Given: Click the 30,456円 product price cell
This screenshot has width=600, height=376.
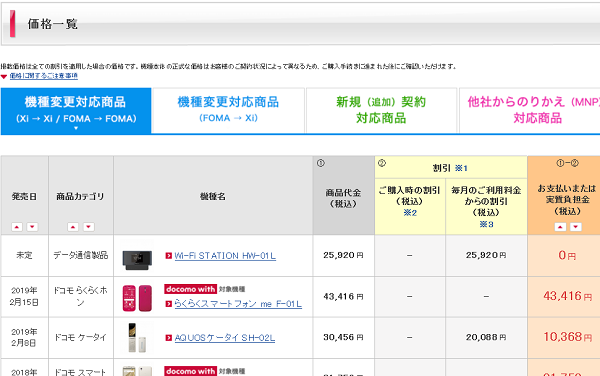Looking at the screenshot, I should tap(343, 337).
